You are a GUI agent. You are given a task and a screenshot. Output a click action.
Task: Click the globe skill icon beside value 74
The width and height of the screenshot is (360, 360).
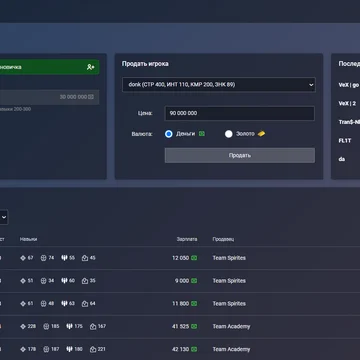[x=43, y=258]
